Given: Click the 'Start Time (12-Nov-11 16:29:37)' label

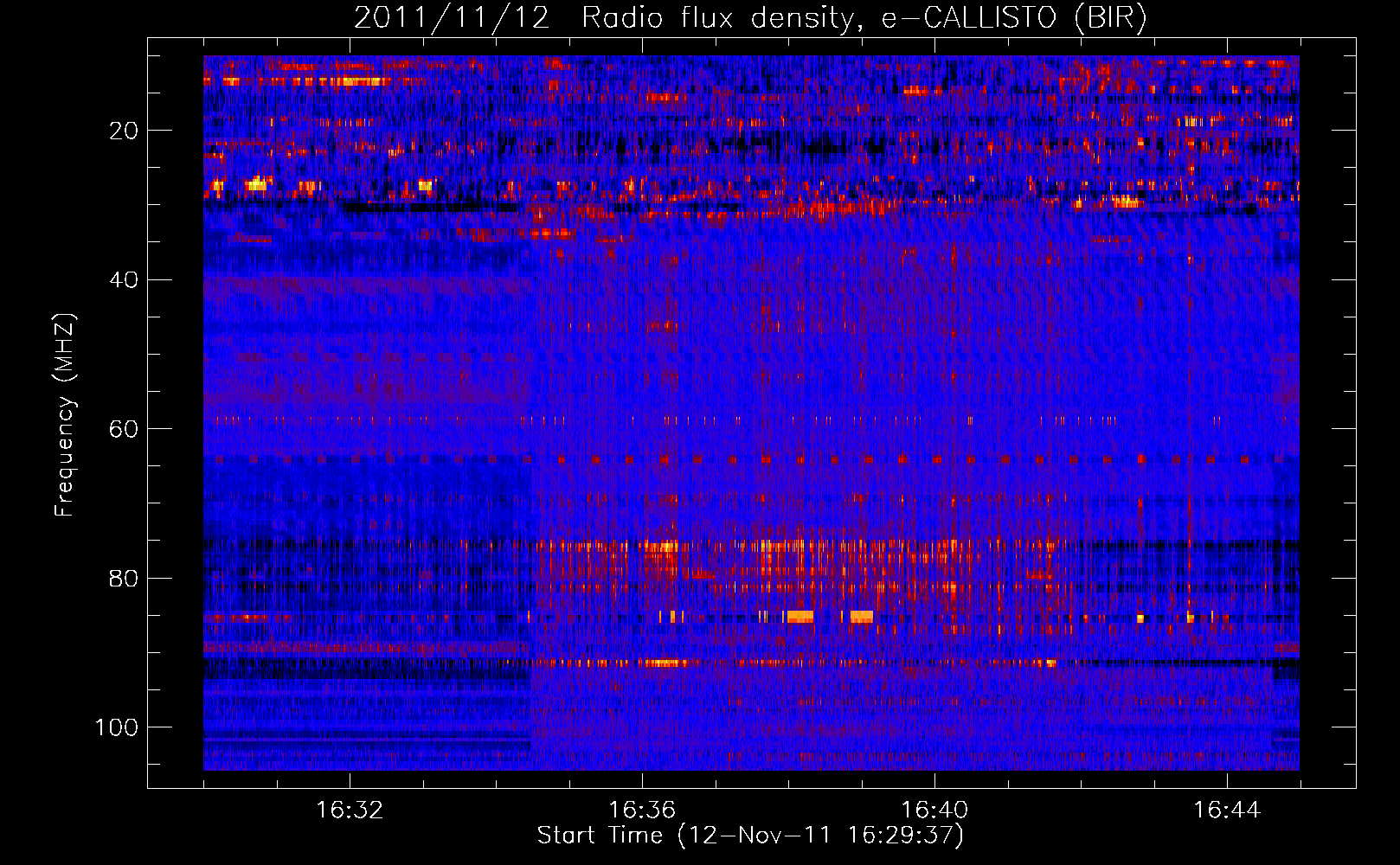Looking at the screenshot, I should pyautogui.click(x=750, y=836).
